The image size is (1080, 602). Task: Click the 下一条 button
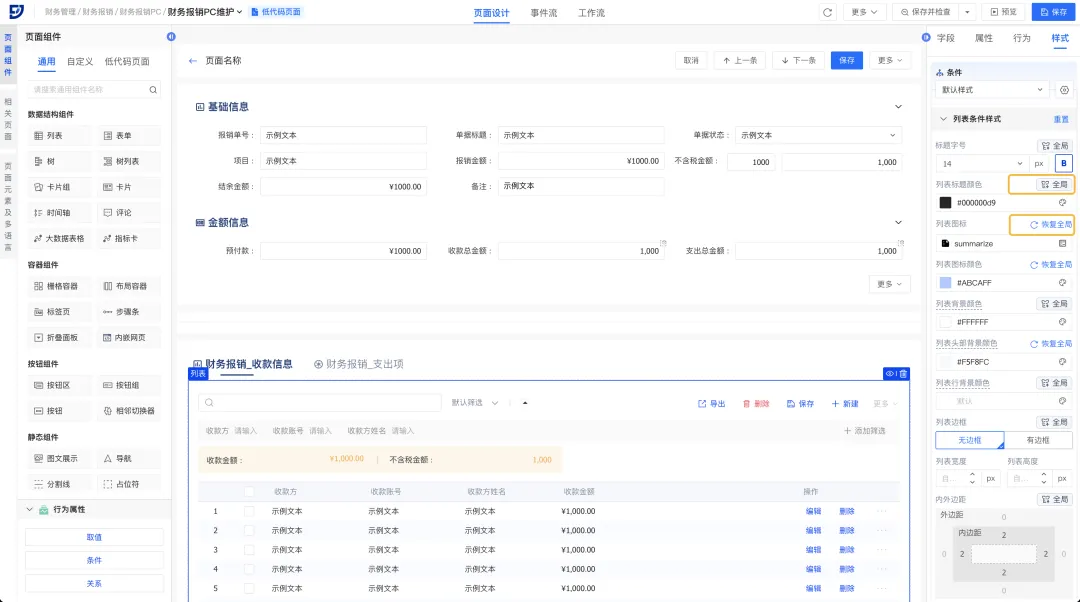(x=799, y=61)
